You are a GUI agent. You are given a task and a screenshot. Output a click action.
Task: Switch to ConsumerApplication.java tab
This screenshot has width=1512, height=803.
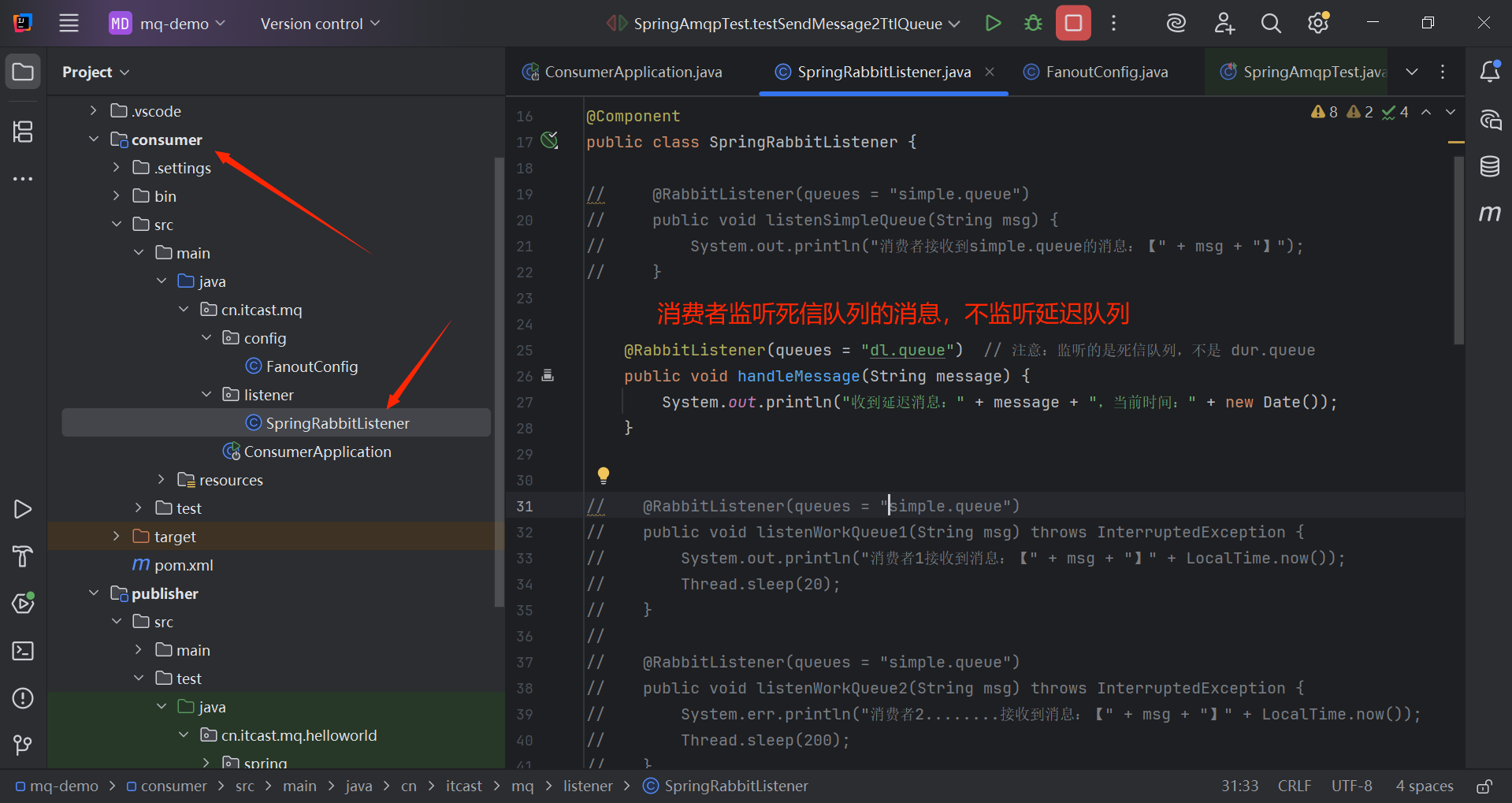622,72
